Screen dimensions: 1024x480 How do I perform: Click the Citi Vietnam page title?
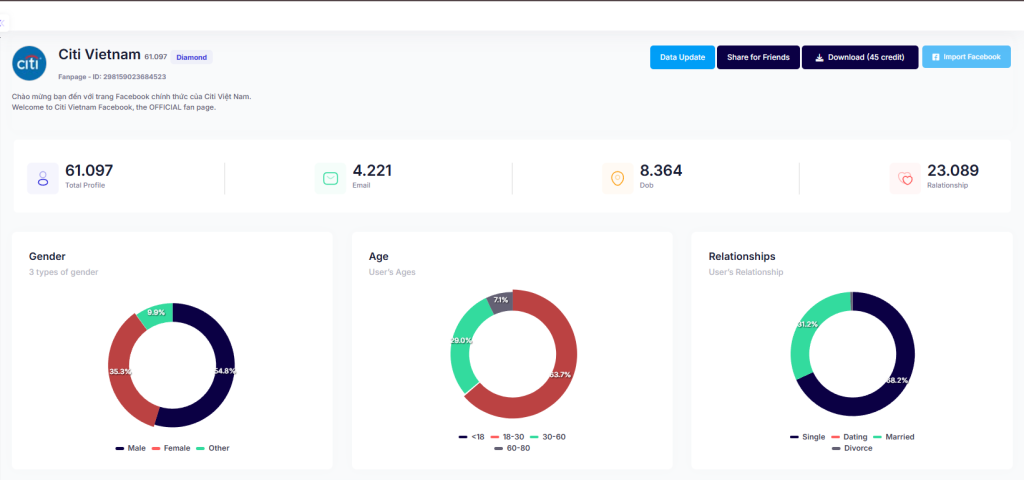click(99, 55)
